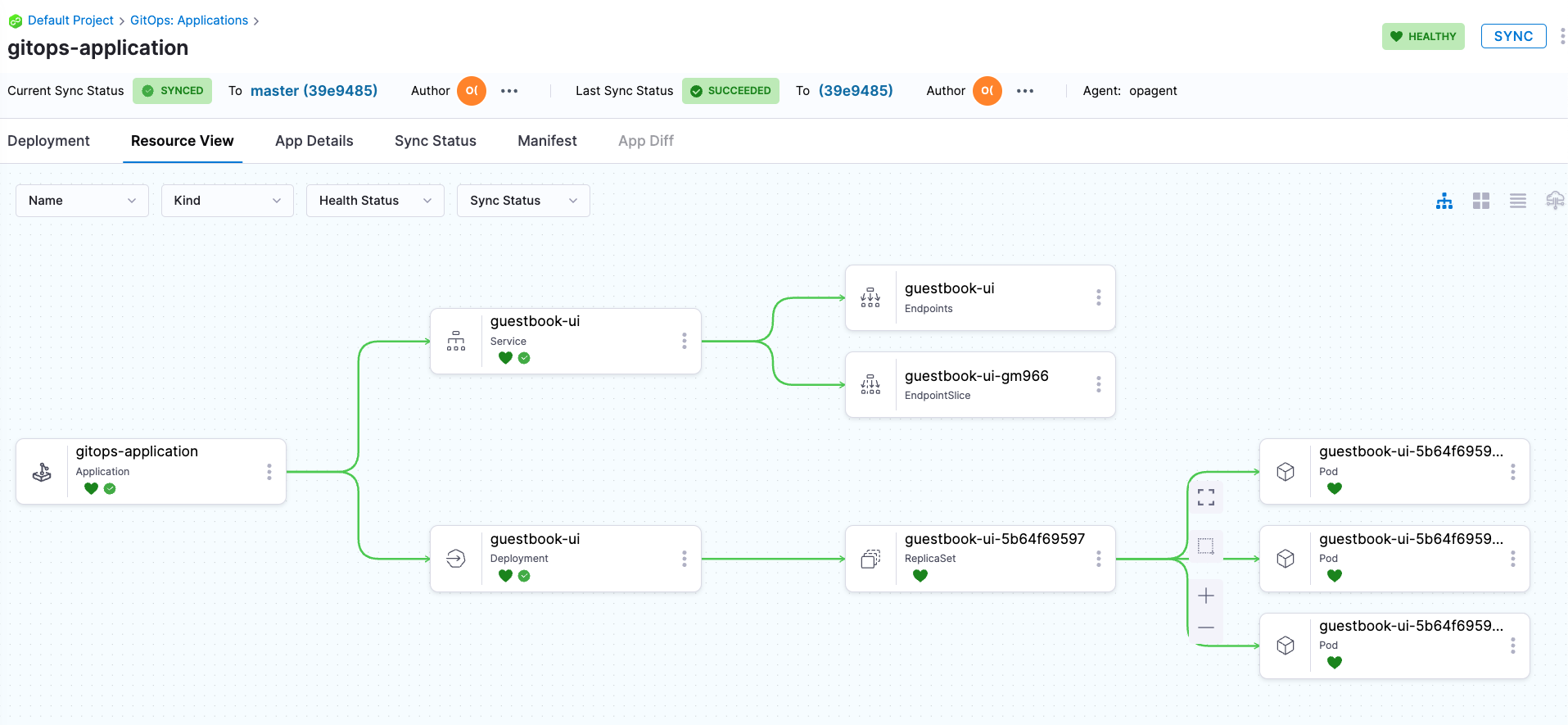Switch to list view layout icon
Image resolution: width=1568 pixels, height=725 pixels.
[1518, 201]
